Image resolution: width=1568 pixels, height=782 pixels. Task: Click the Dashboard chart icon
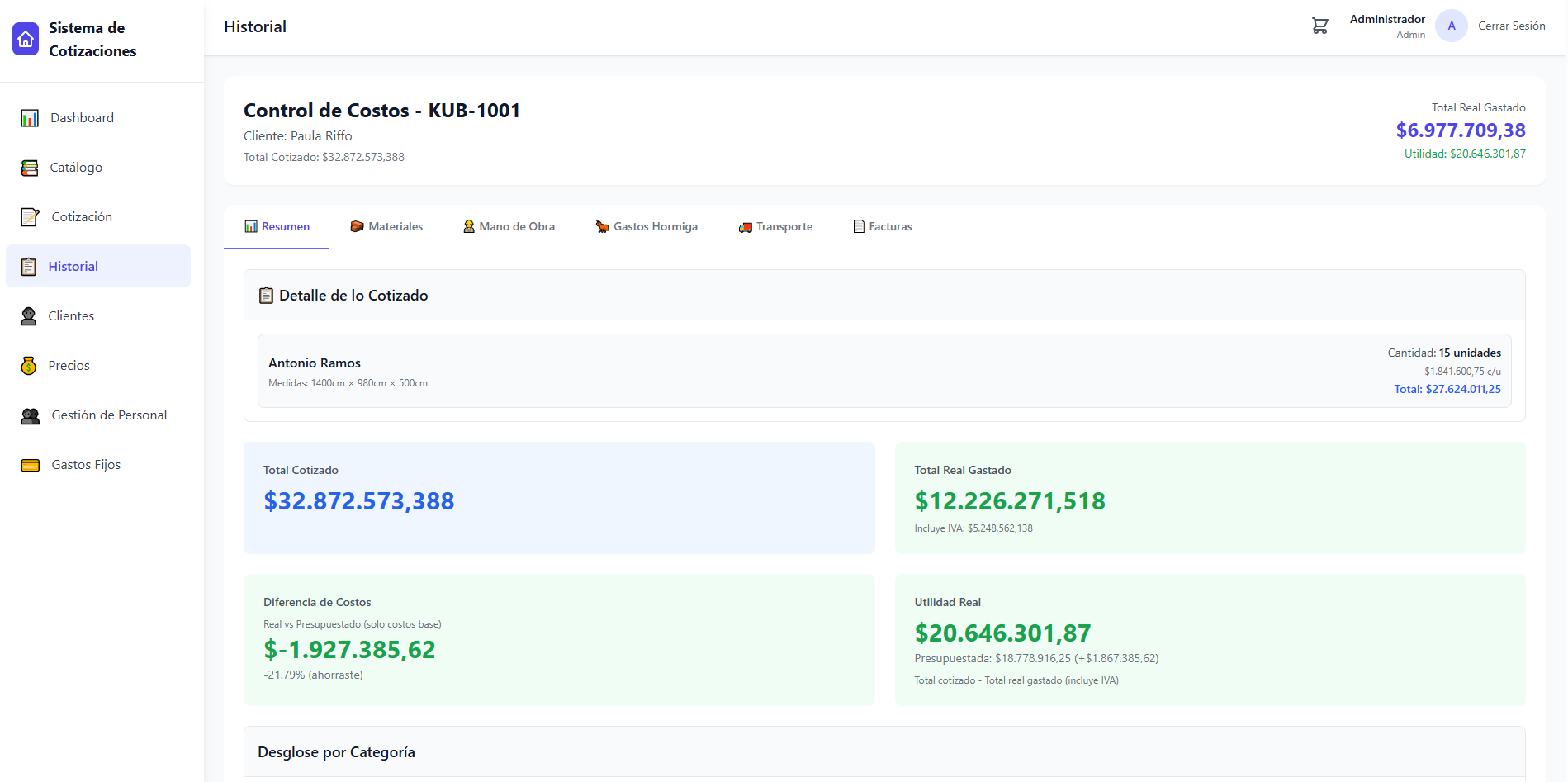click(30, 118)
